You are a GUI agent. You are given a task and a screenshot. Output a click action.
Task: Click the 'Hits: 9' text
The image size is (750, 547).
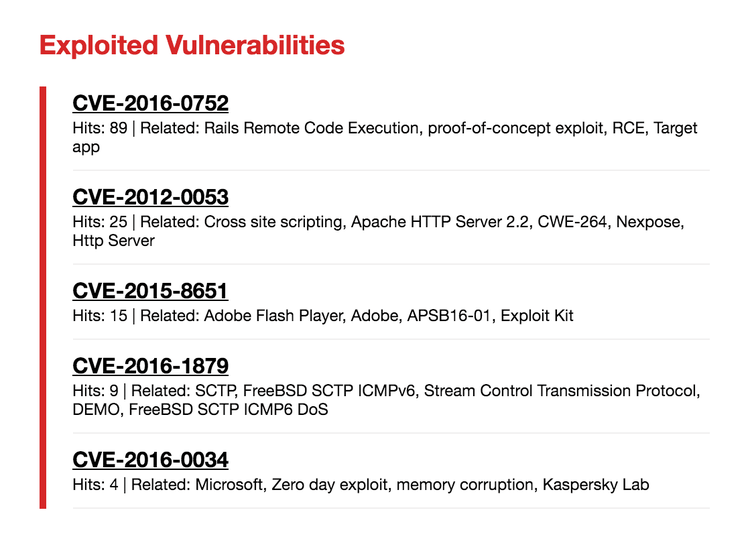coord(97,391)
